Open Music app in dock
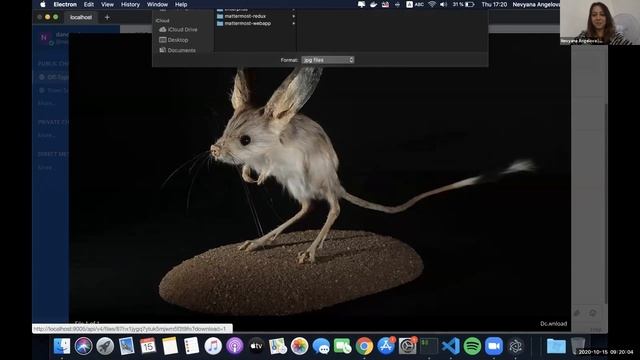Screen dimensions: 640x360 [213, 346]
